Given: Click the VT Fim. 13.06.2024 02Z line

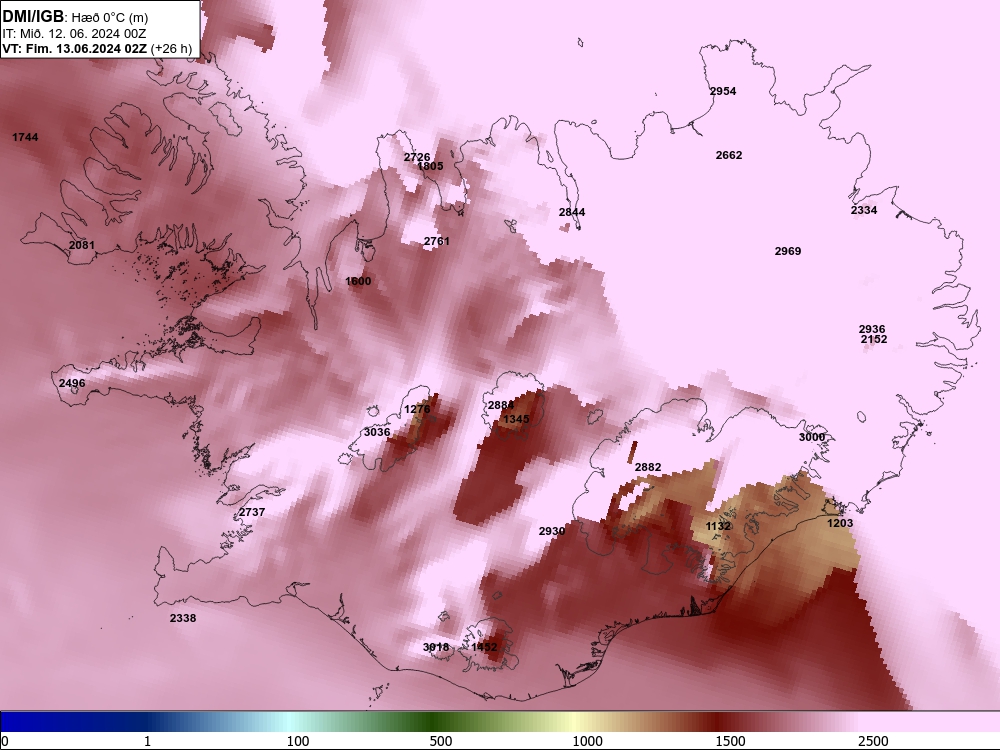Looking at the screenshot, I should click(97, 48).
